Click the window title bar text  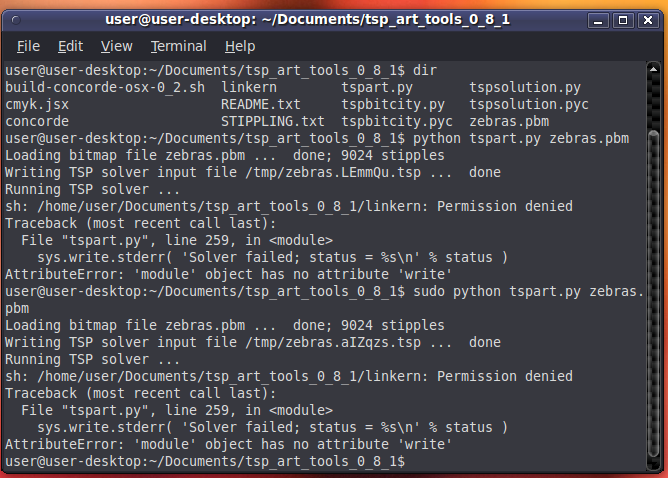coord(307,20)
